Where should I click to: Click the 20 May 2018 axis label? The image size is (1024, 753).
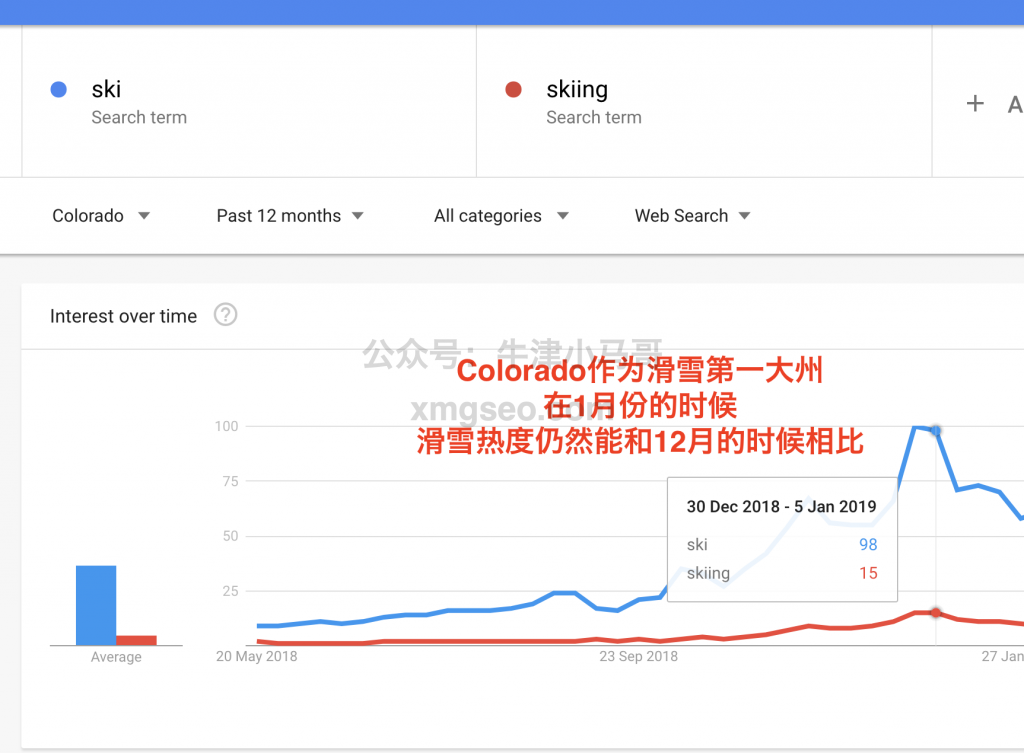click(257, 656)
